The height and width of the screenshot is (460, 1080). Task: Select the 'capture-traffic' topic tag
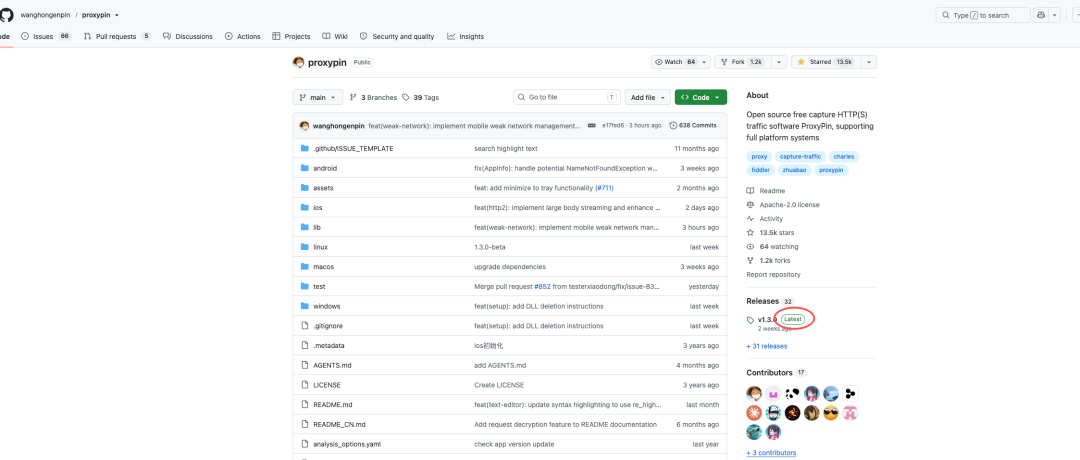point(800,156)
